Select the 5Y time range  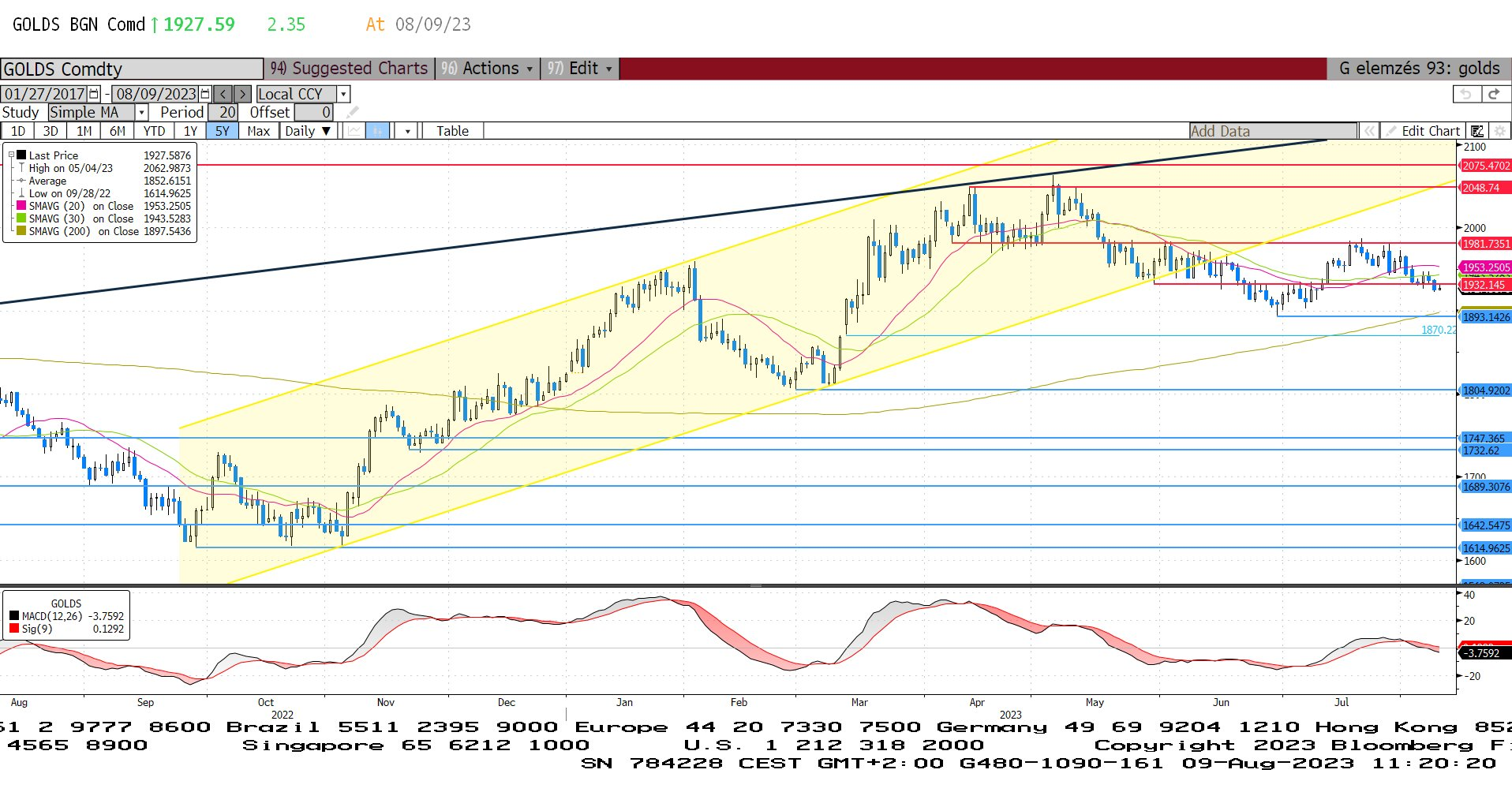[x=223, y=131]
